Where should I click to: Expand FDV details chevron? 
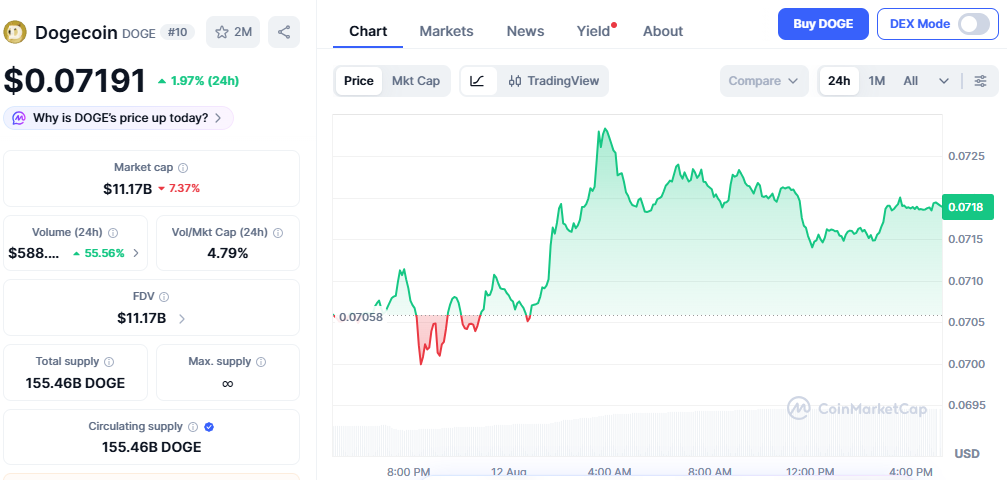[x=182, y=318]
